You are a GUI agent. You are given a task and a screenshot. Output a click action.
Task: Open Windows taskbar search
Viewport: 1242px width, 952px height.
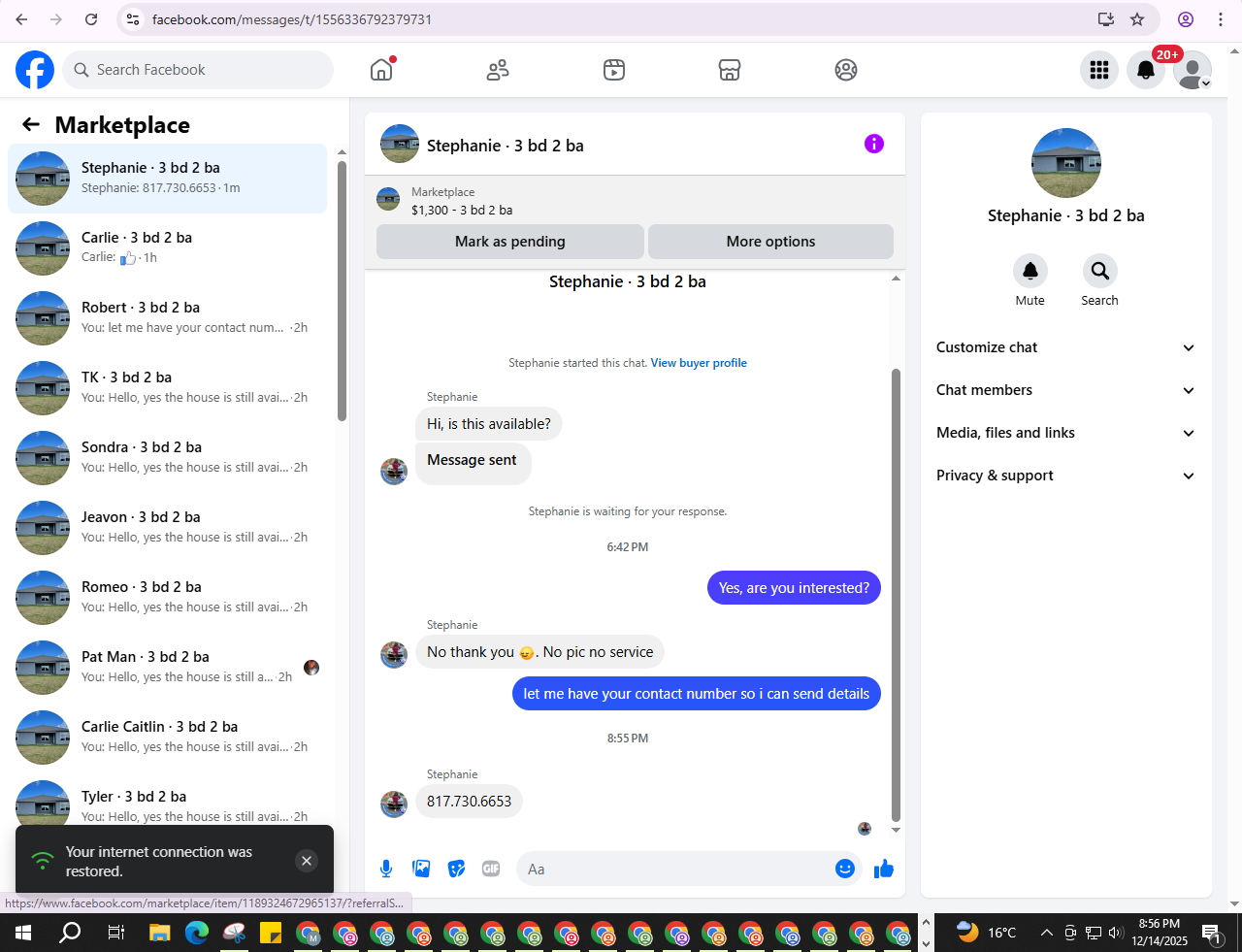click(x=70, y=934)
